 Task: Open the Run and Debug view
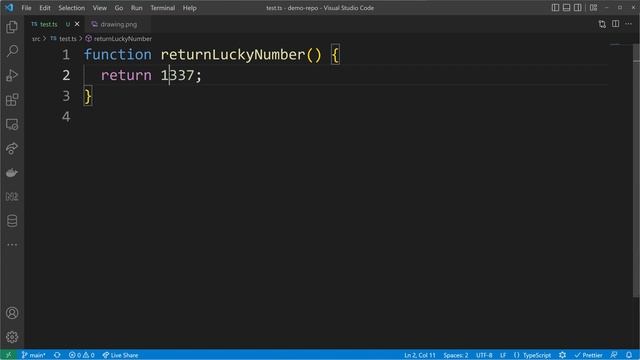tap(12, 76)
